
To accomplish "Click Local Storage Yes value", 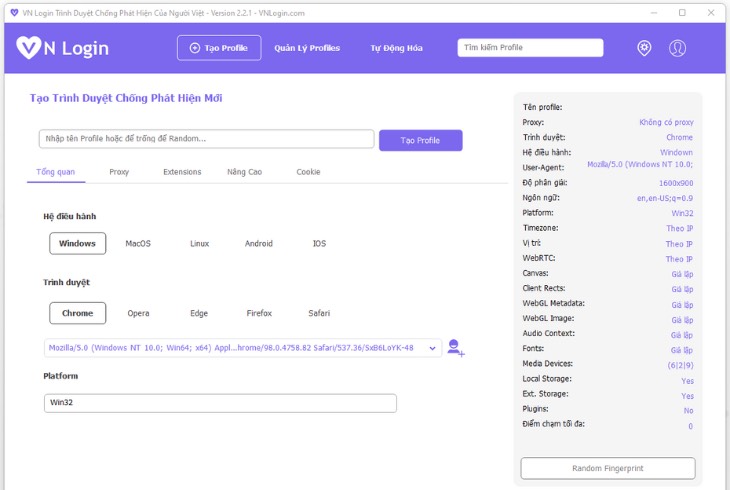I will (x=687, y=381).
